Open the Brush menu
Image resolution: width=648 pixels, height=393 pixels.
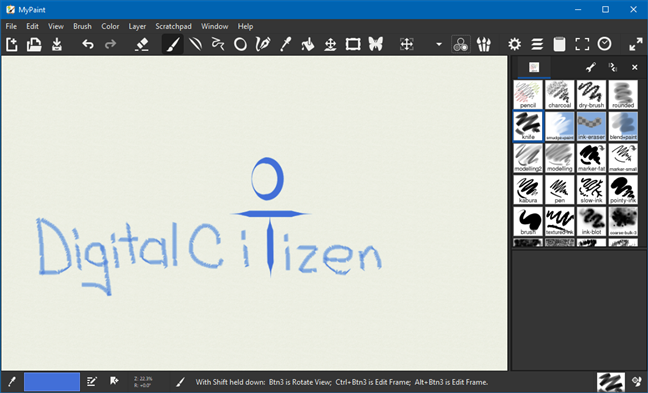[x=82, y=26]
